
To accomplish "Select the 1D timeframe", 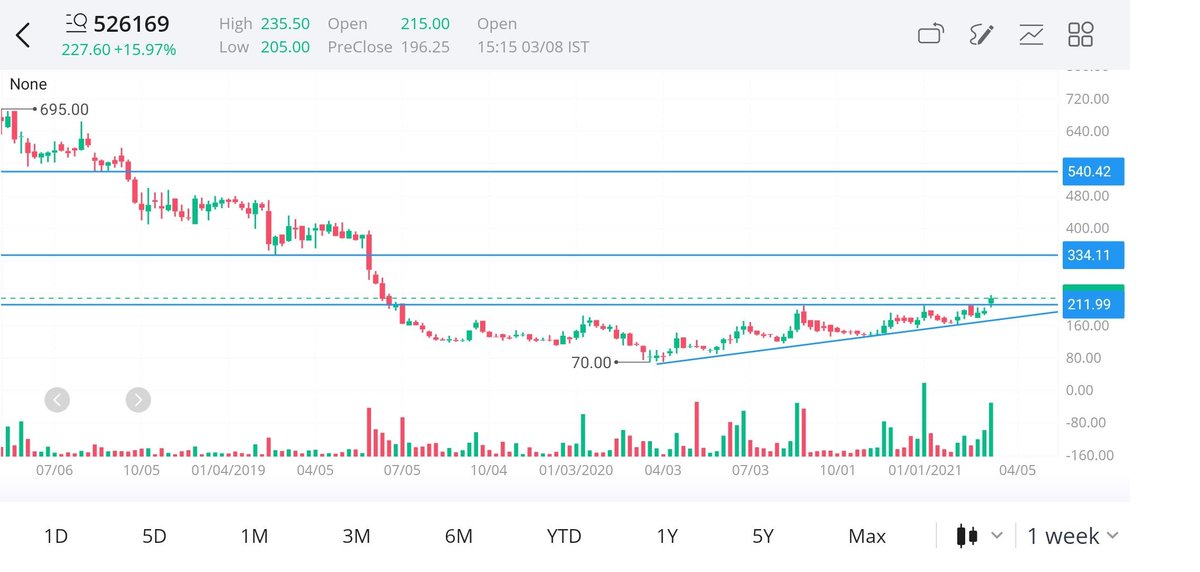I will point(56,536).
